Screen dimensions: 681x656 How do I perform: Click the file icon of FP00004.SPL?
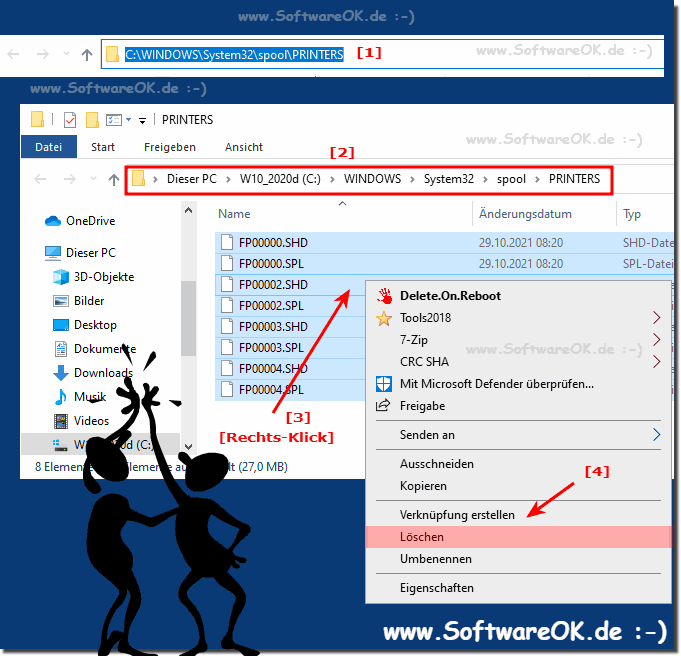pyautogui.click(x=227, y=390)
